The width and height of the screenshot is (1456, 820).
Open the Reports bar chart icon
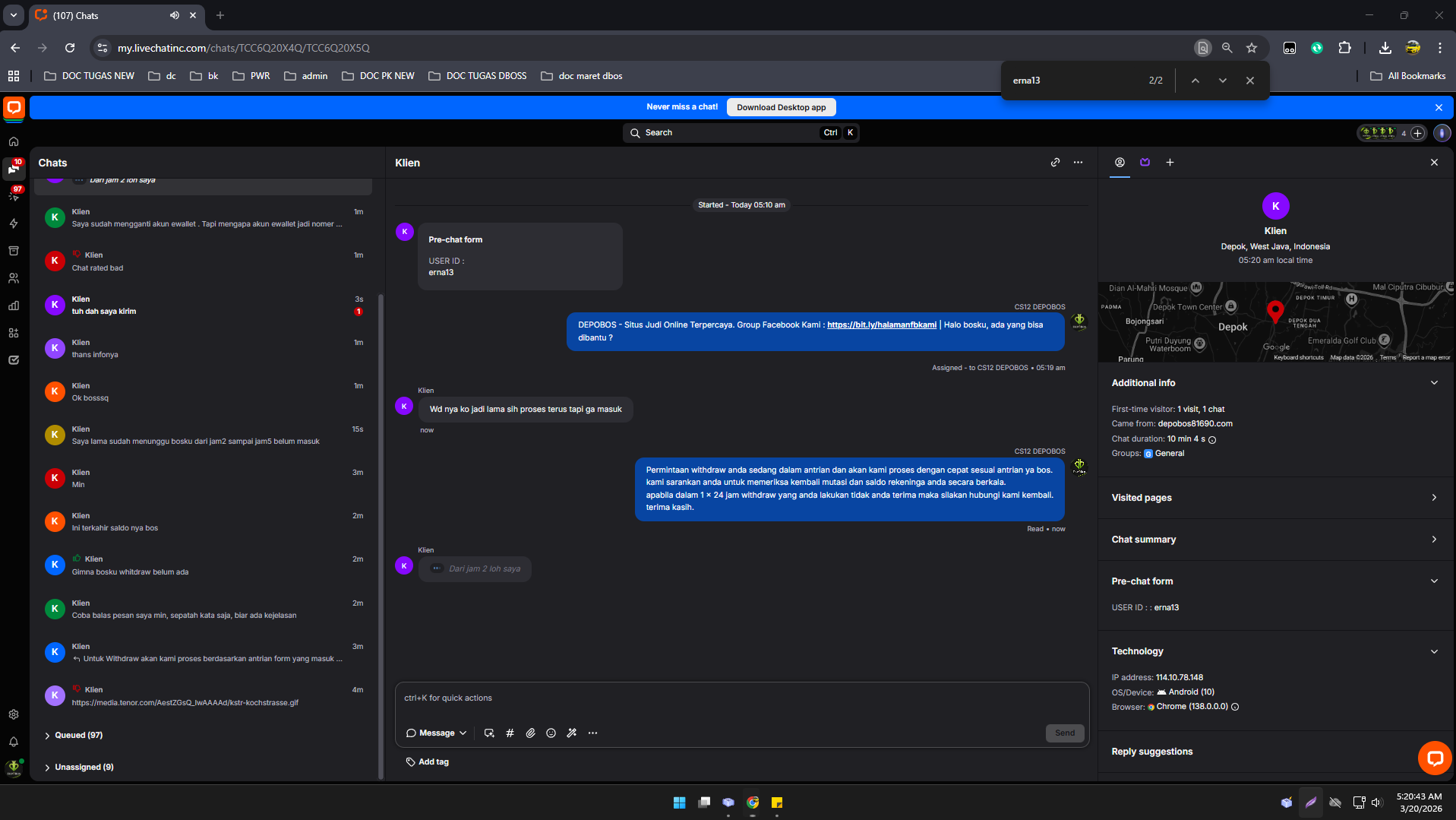pos(14,306)
